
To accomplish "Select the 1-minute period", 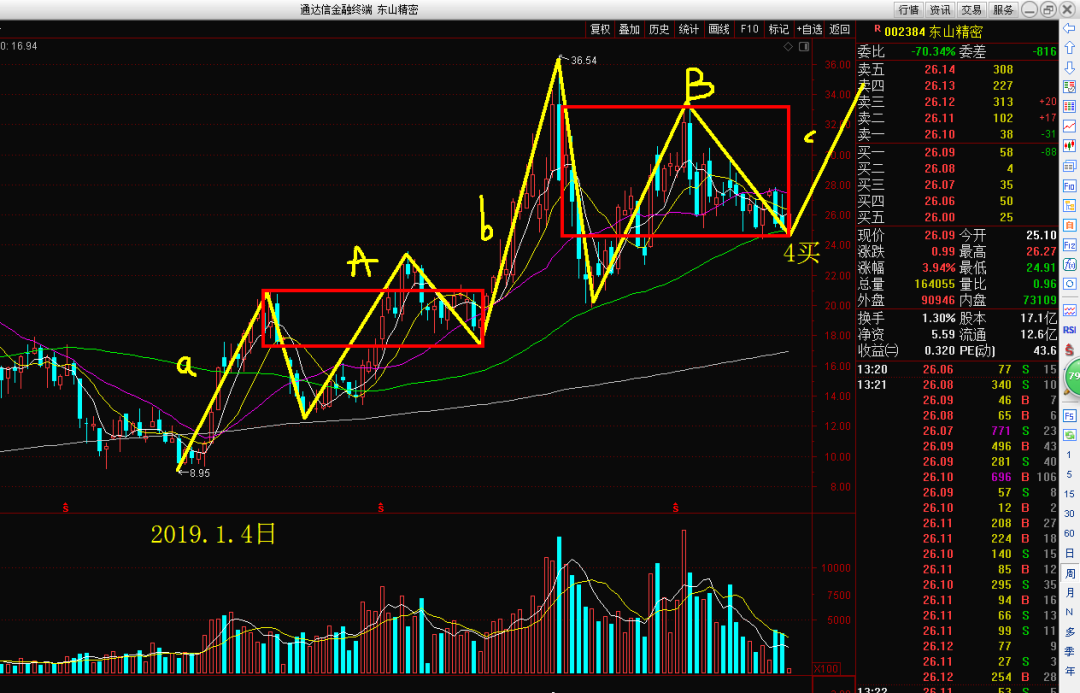I will click(1070, 455).
